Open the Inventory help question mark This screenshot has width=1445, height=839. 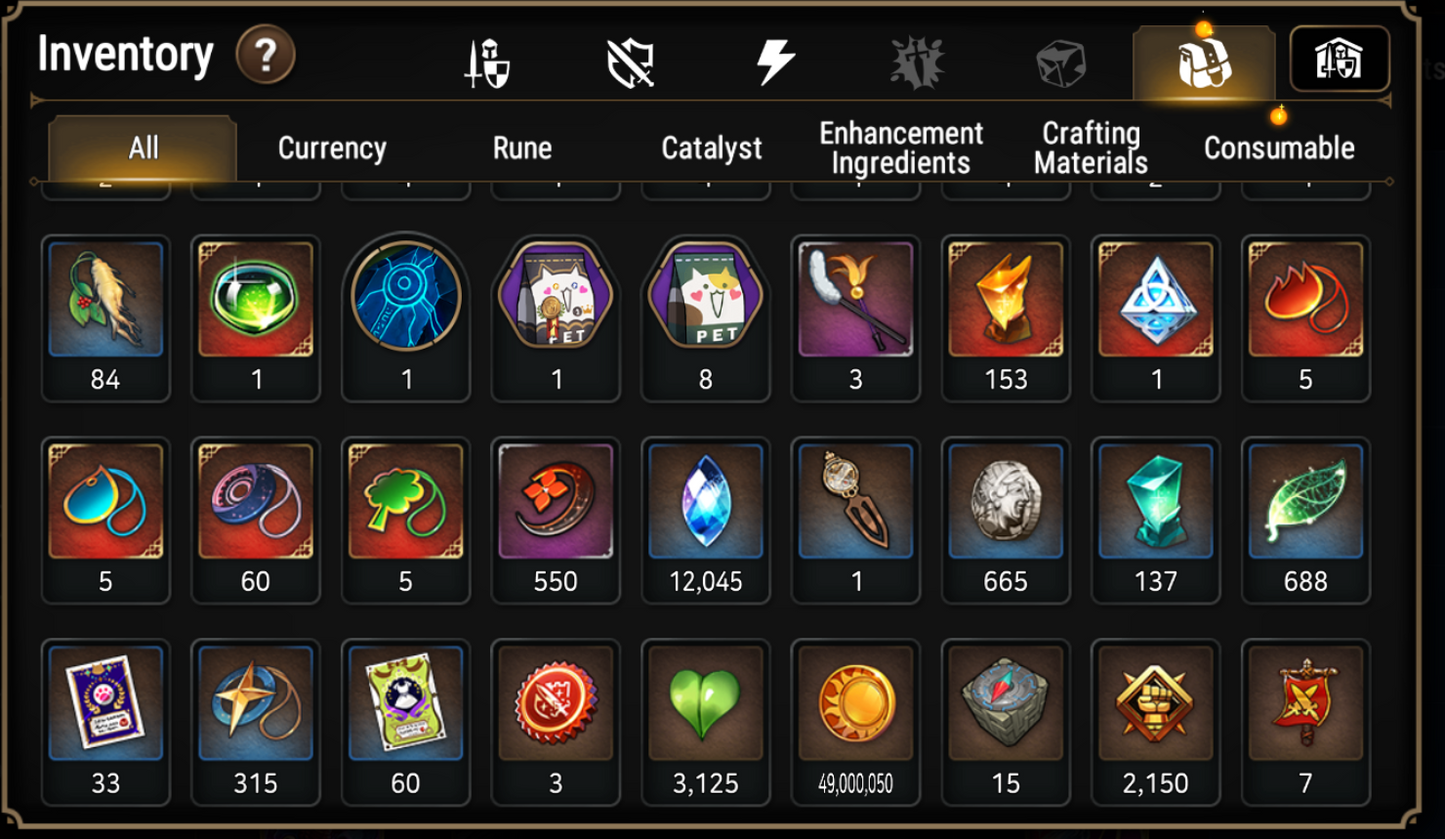pyautogui.click(x=266, y=56)
